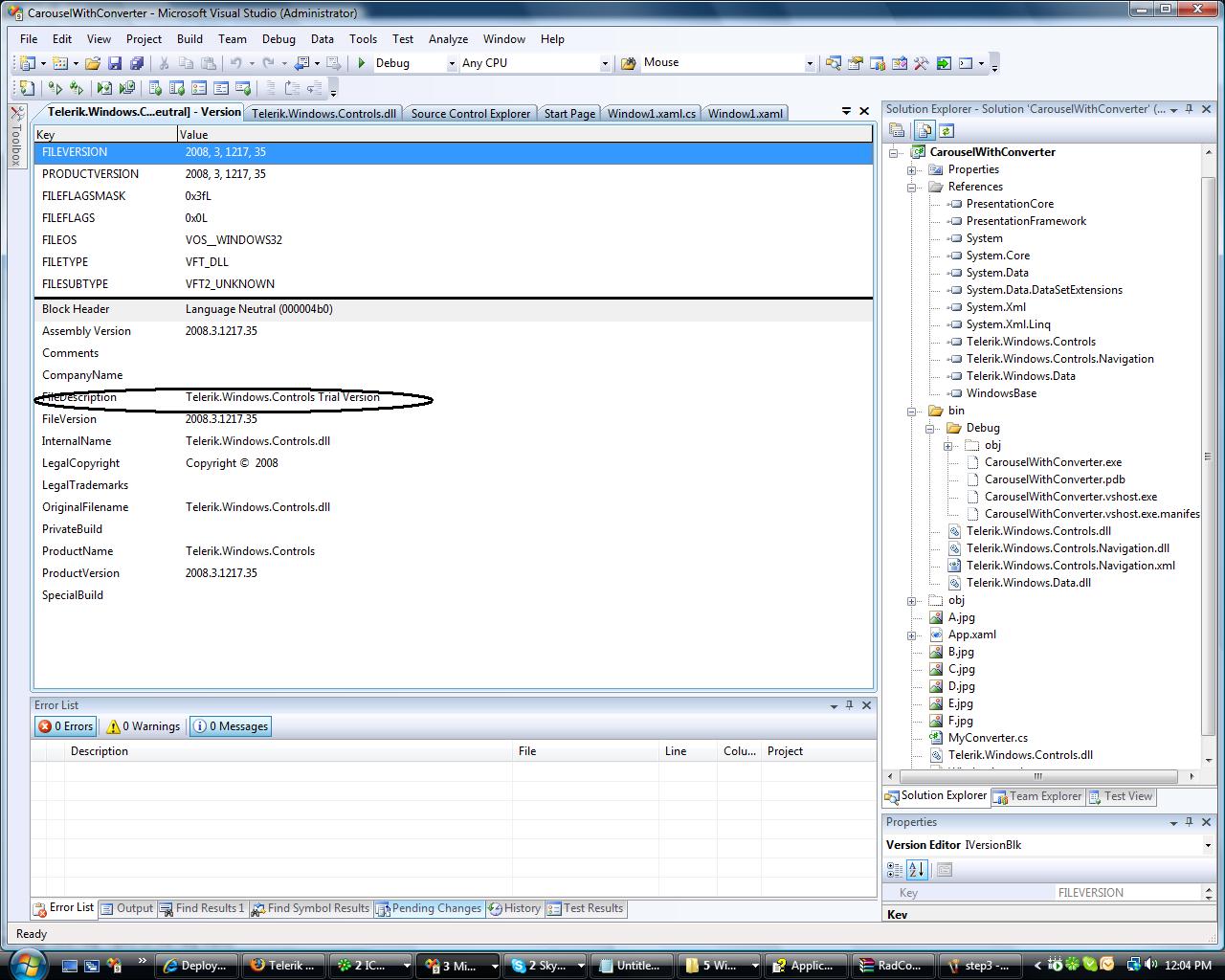1225x980 pixels.
Task: Open the Debug configuration dropdown
Action: [452, 64]
